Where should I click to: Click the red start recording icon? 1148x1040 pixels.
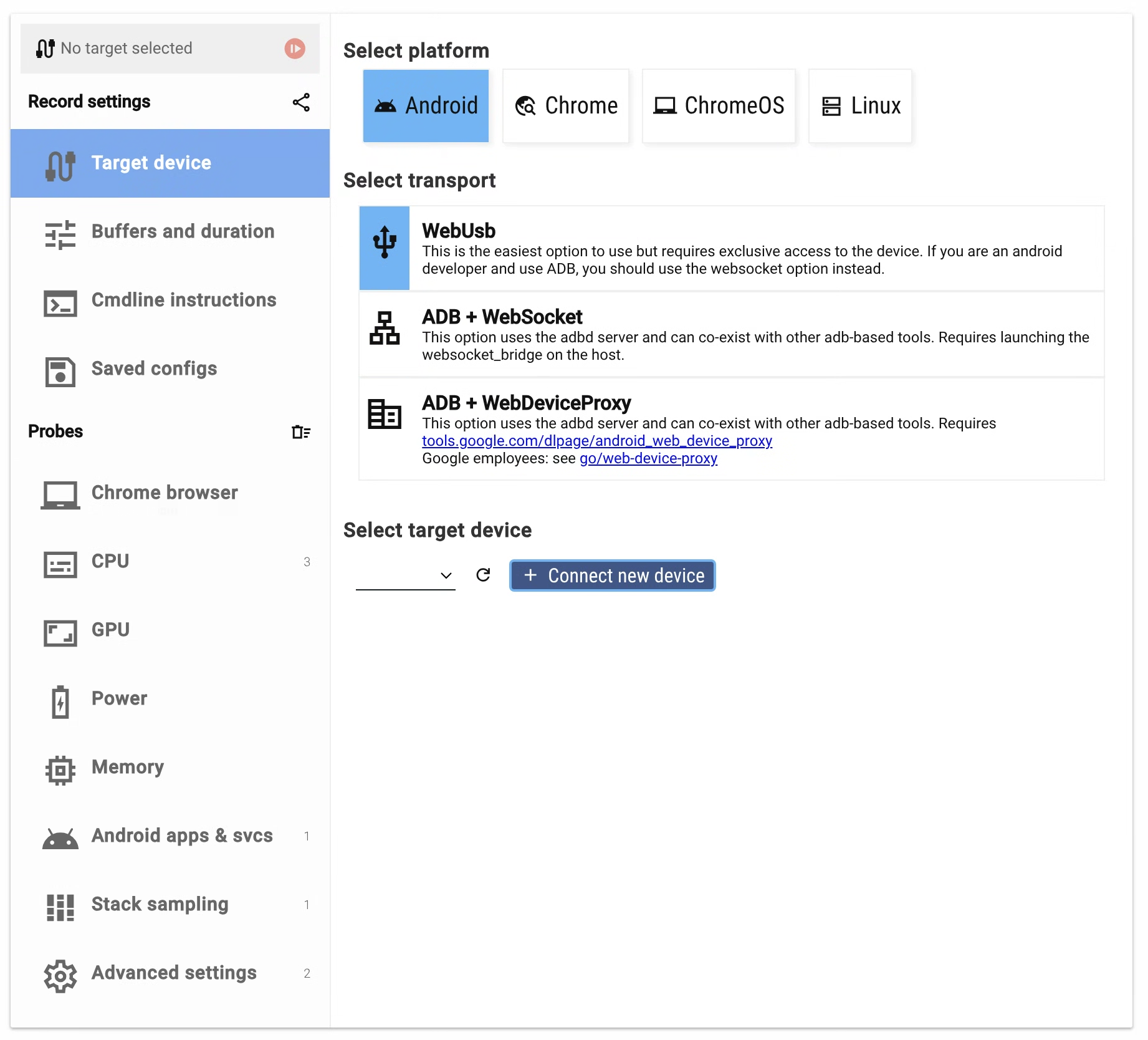(x=295, y=49)
